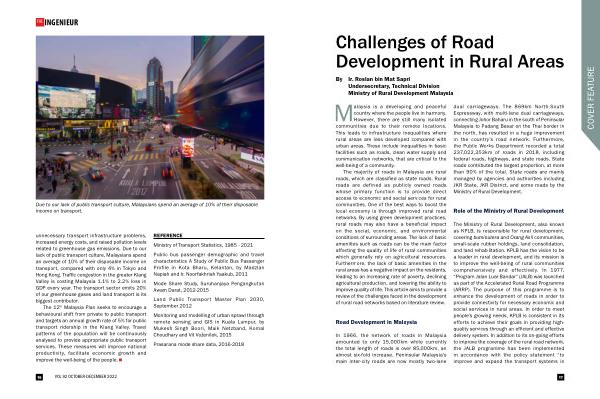
Task: Click the large drop cap letter M
Action: (x=344, y=113)
